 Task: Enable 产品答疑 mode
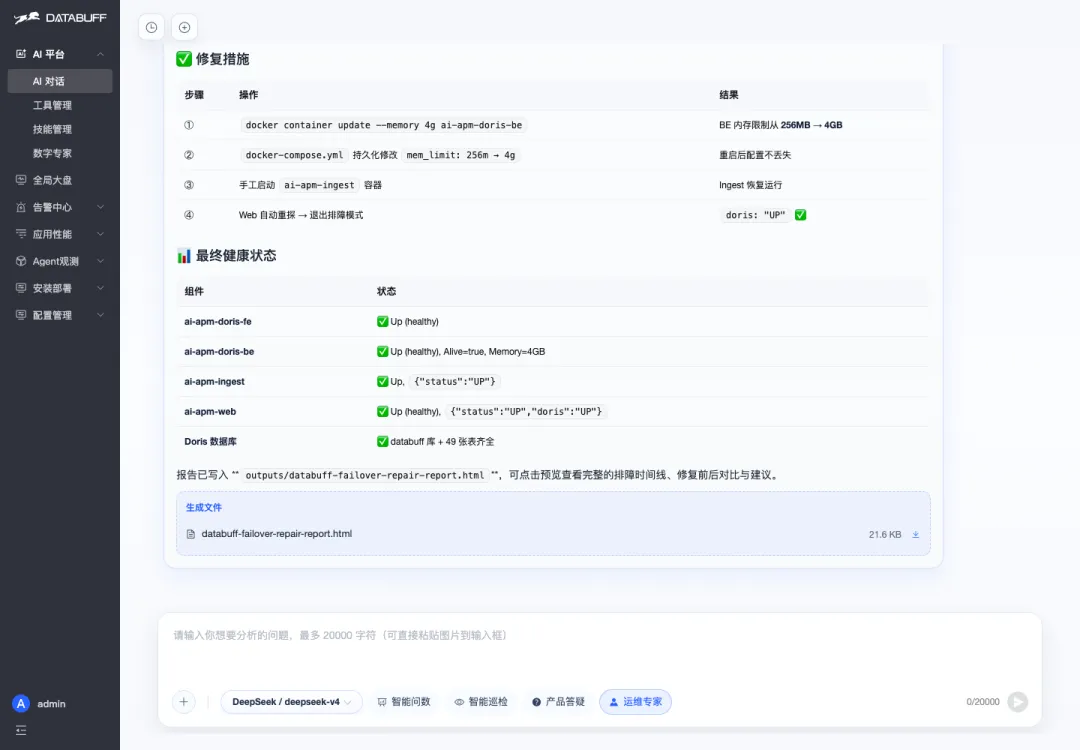[559, 702]
